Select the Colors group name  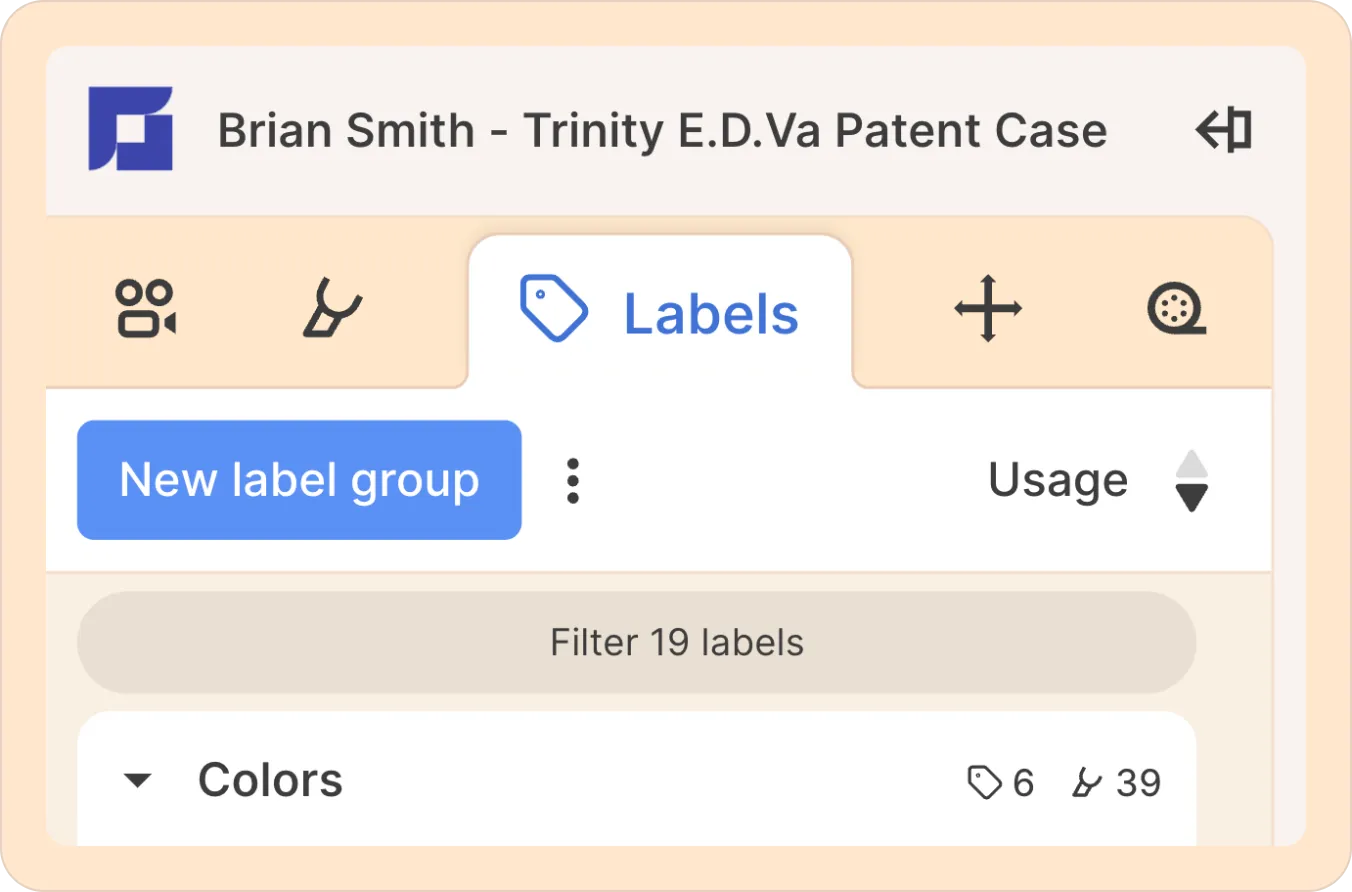tap(270, 781)
